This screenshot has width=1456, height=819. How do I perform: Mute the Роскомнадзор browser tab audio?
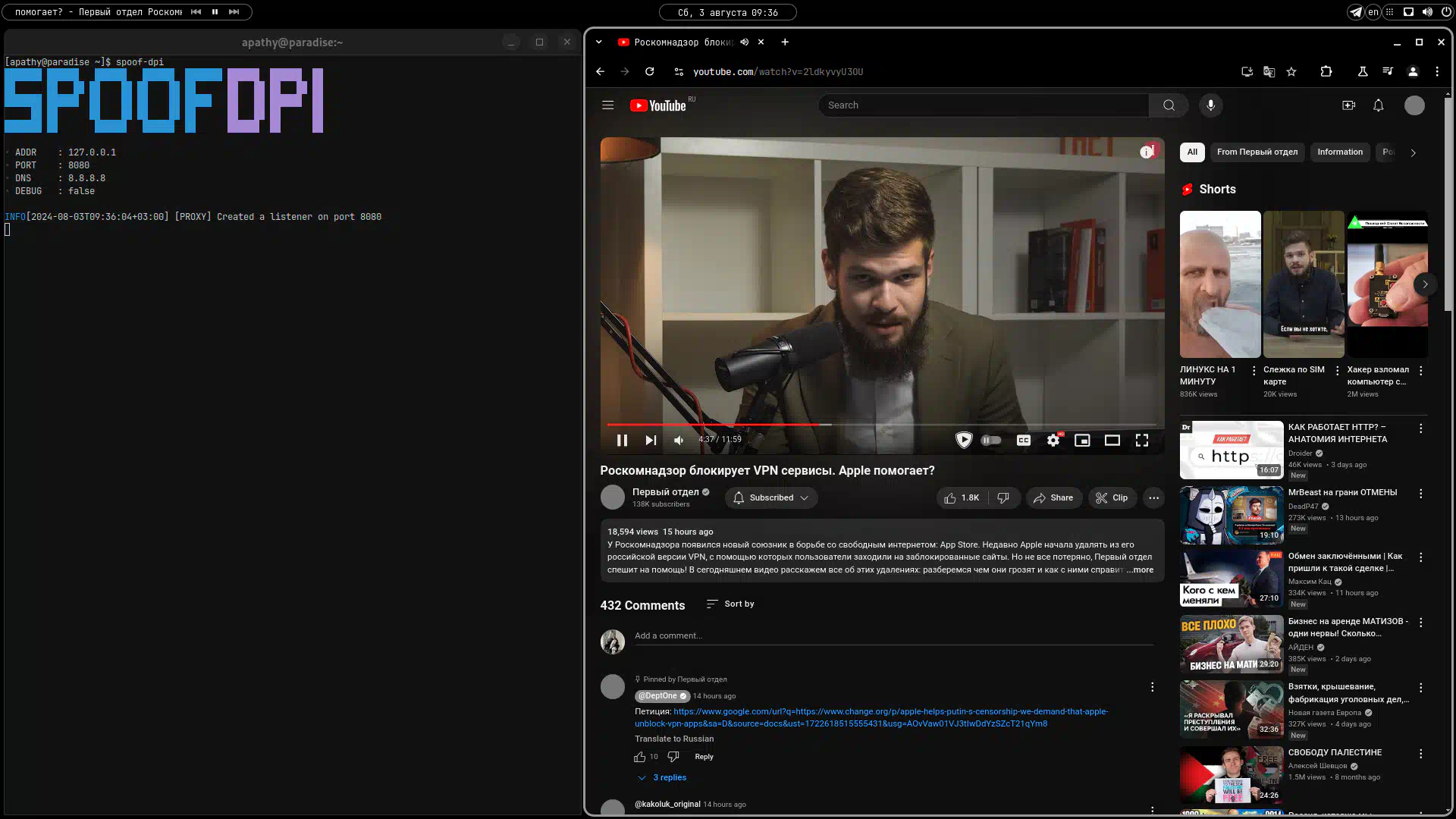point(744,42)
